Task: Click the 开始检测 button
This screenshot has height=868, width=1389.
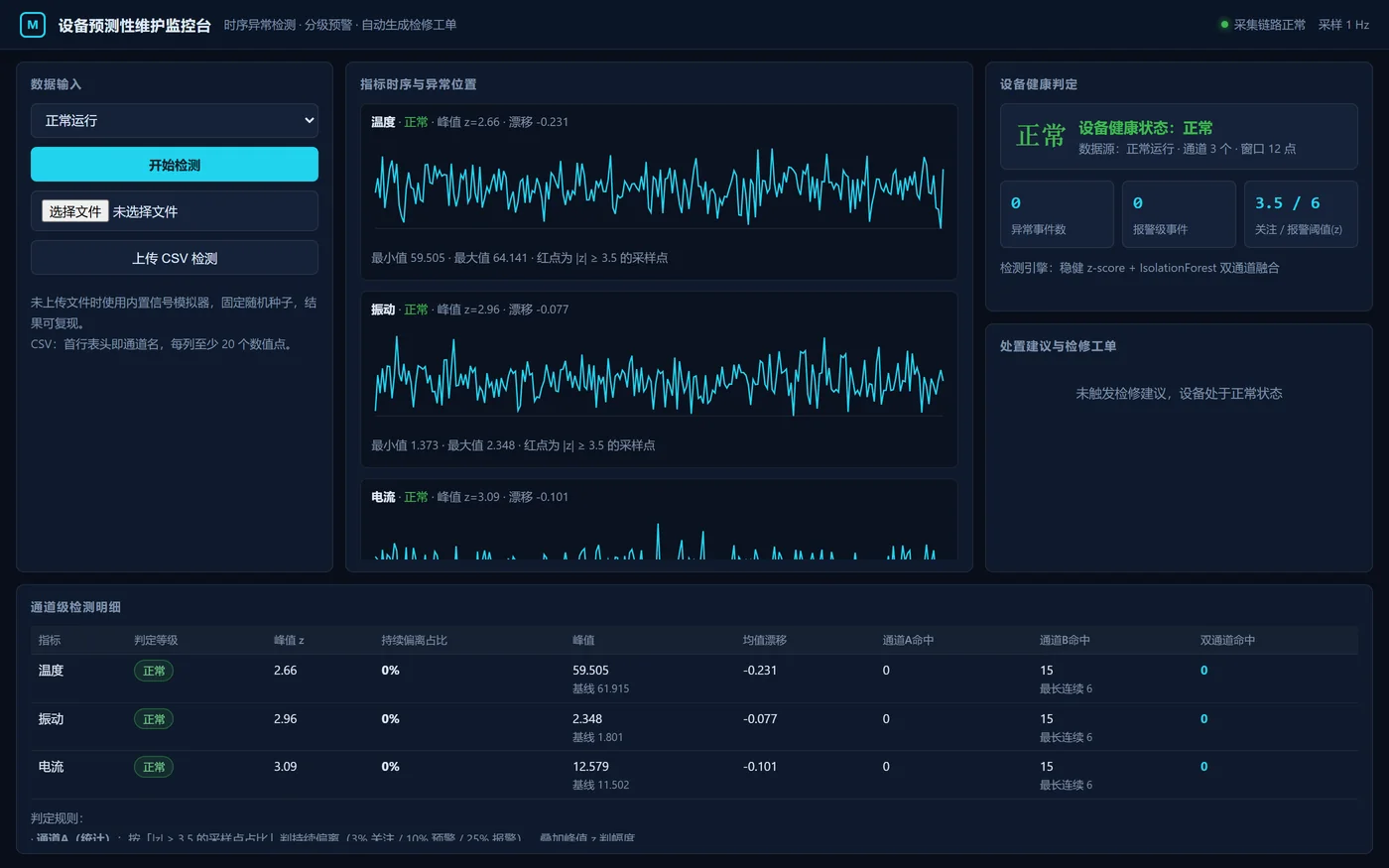Action: (x=175, y=165)
